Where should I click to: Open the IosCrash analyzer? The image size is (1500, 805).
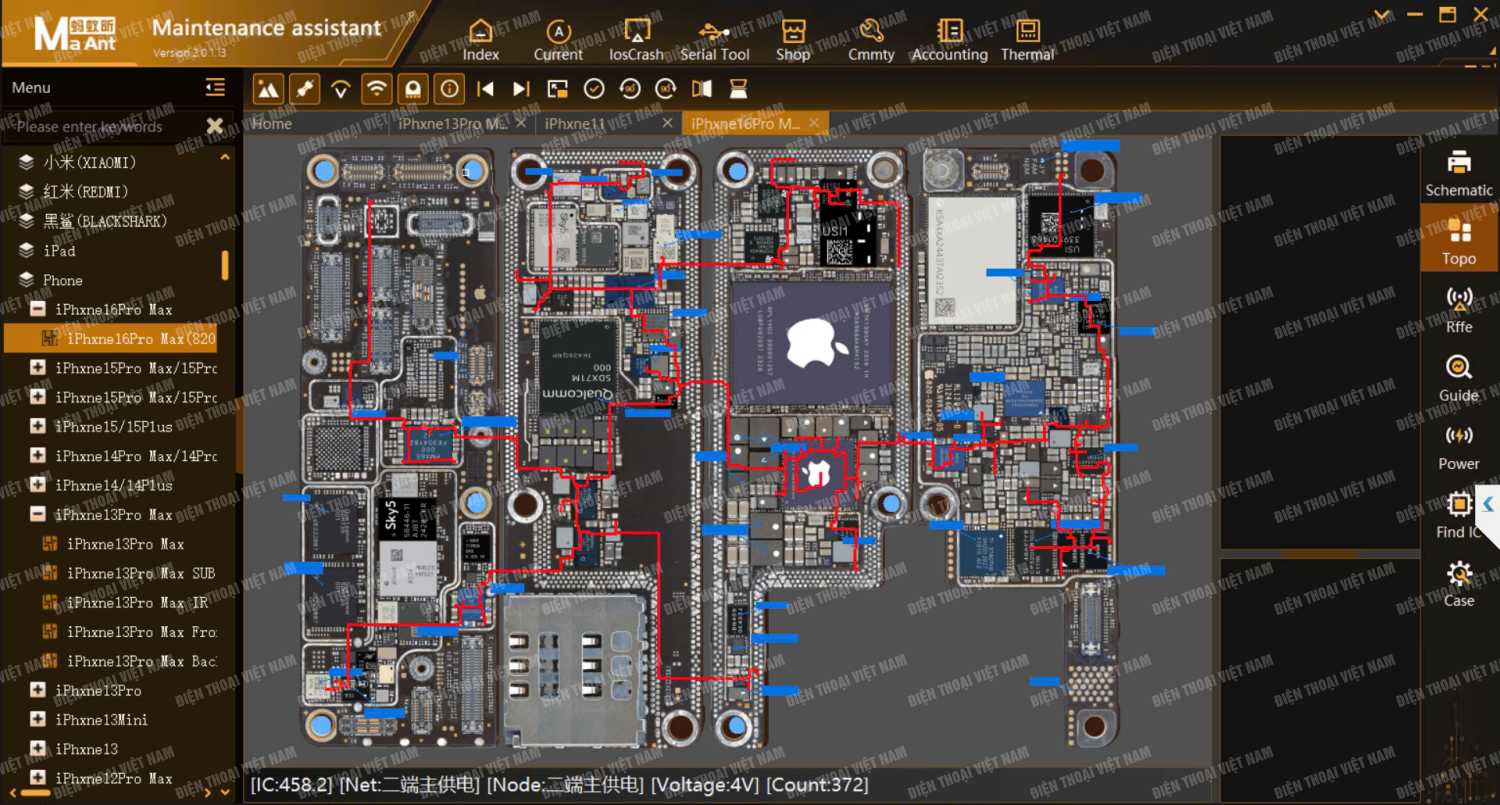637,40
